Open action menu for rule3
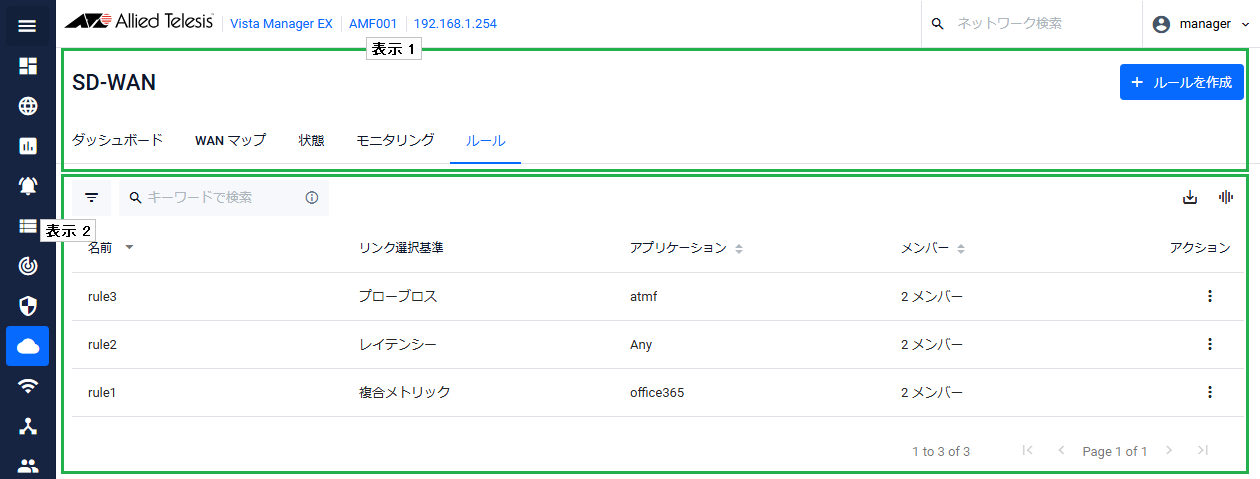Screen dimensions: 1260x479 1210,296
